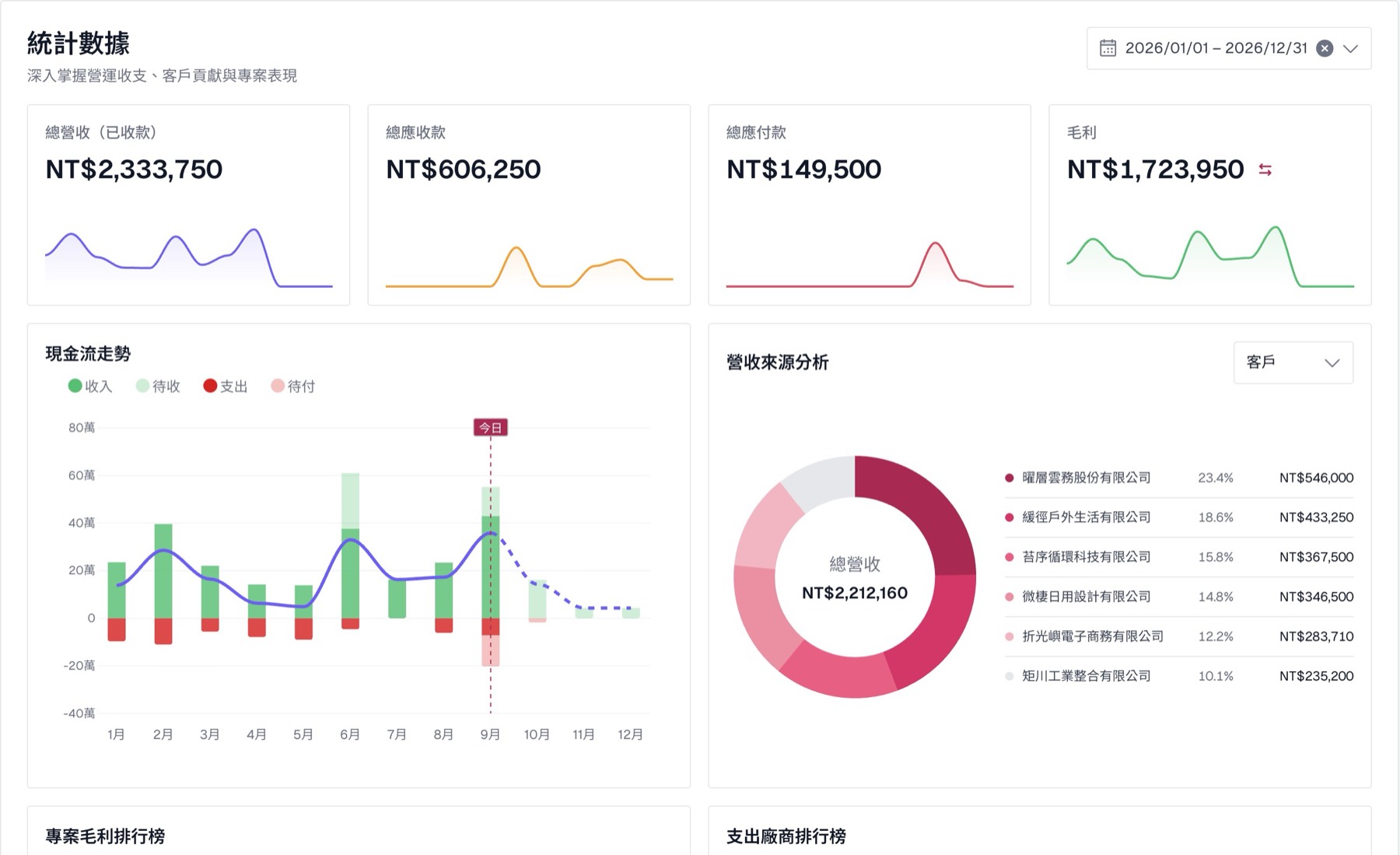1400x855 pixels.
Task: Toggle the 支出 legend series
Action: click(226, 386)
